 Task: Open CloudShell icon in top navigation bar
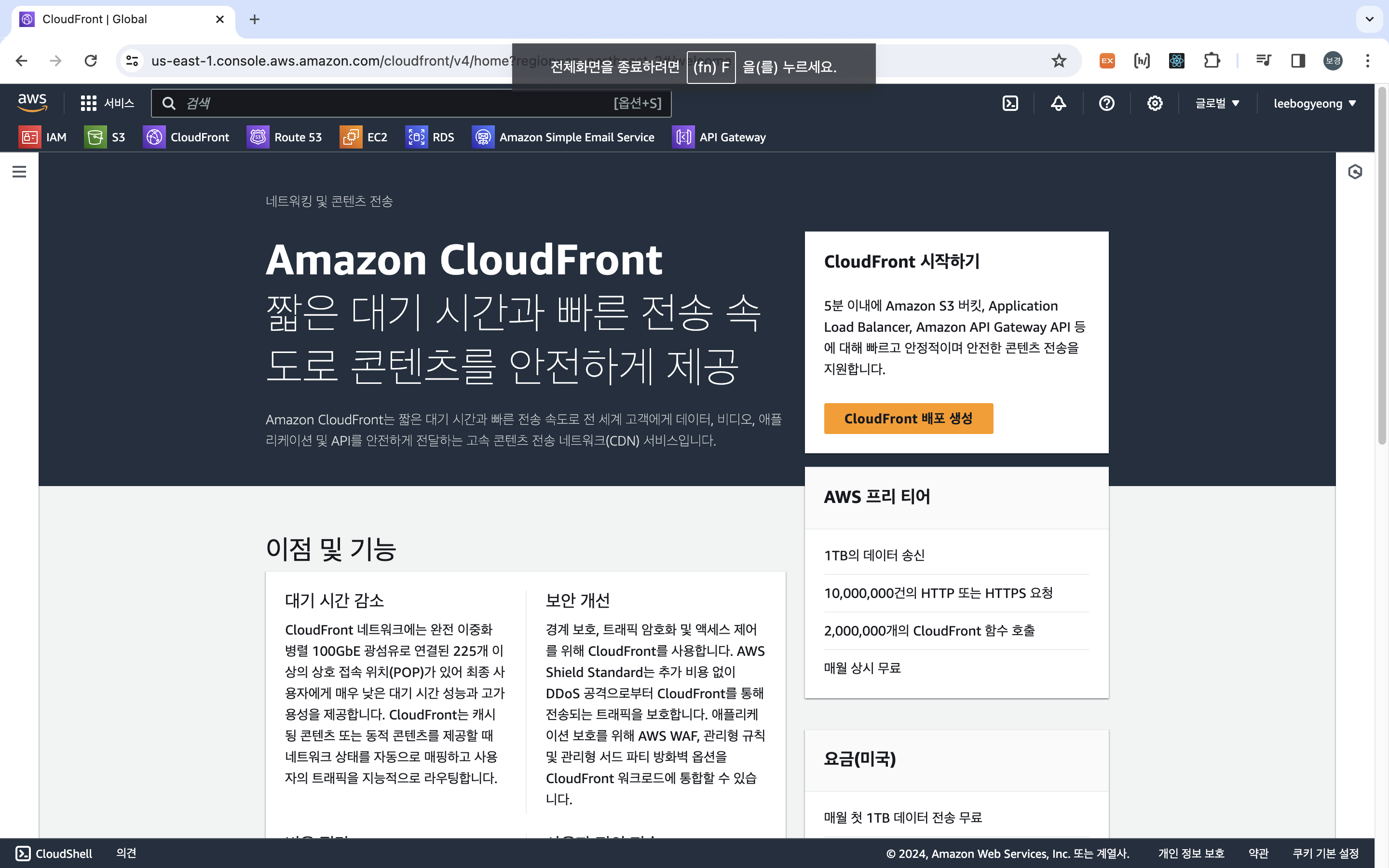point(1010,103)
